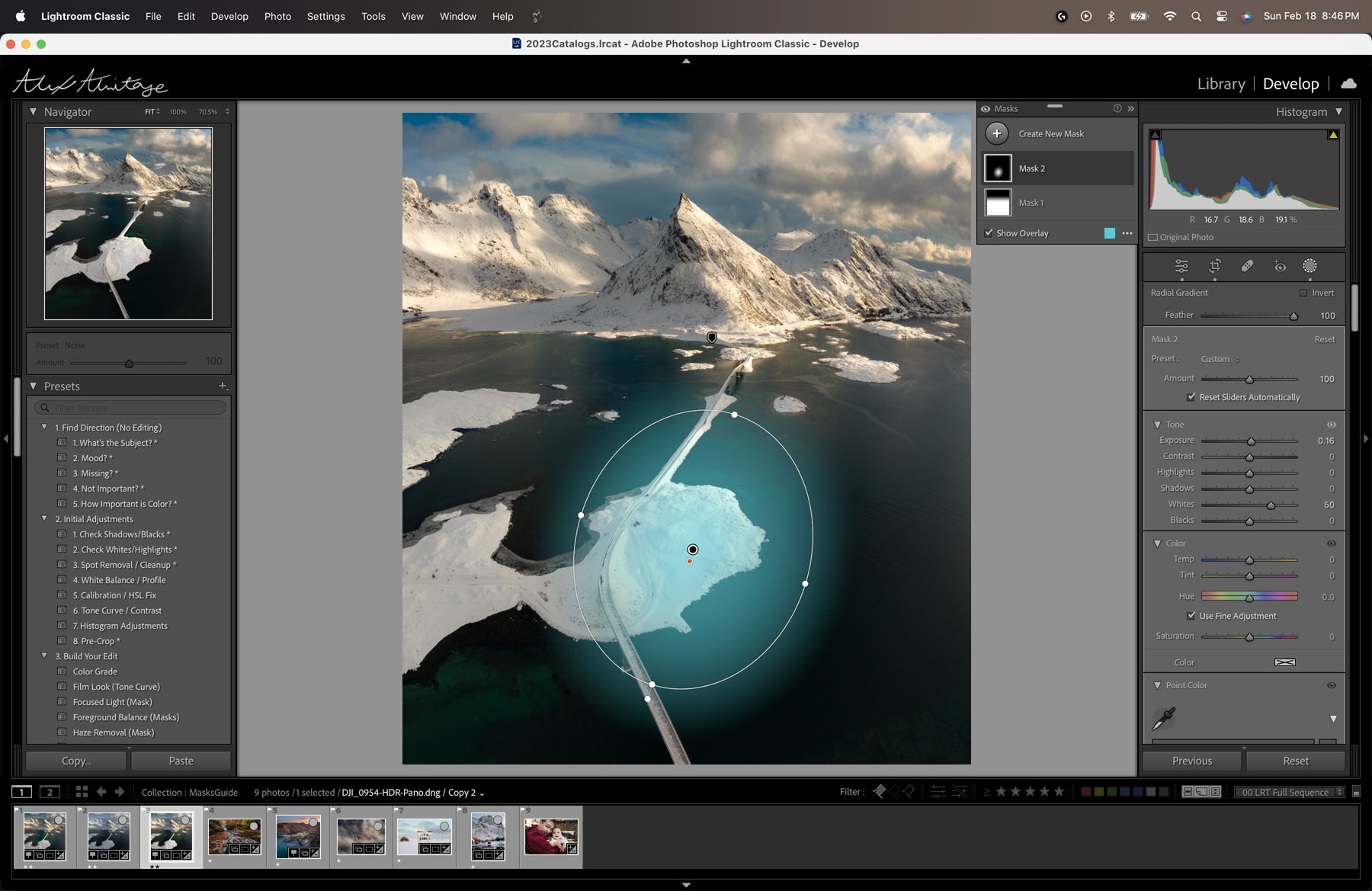Switch to the Library module
Image resolution: width=1372 pixels, height=891 pixels.
point(1221,84)
